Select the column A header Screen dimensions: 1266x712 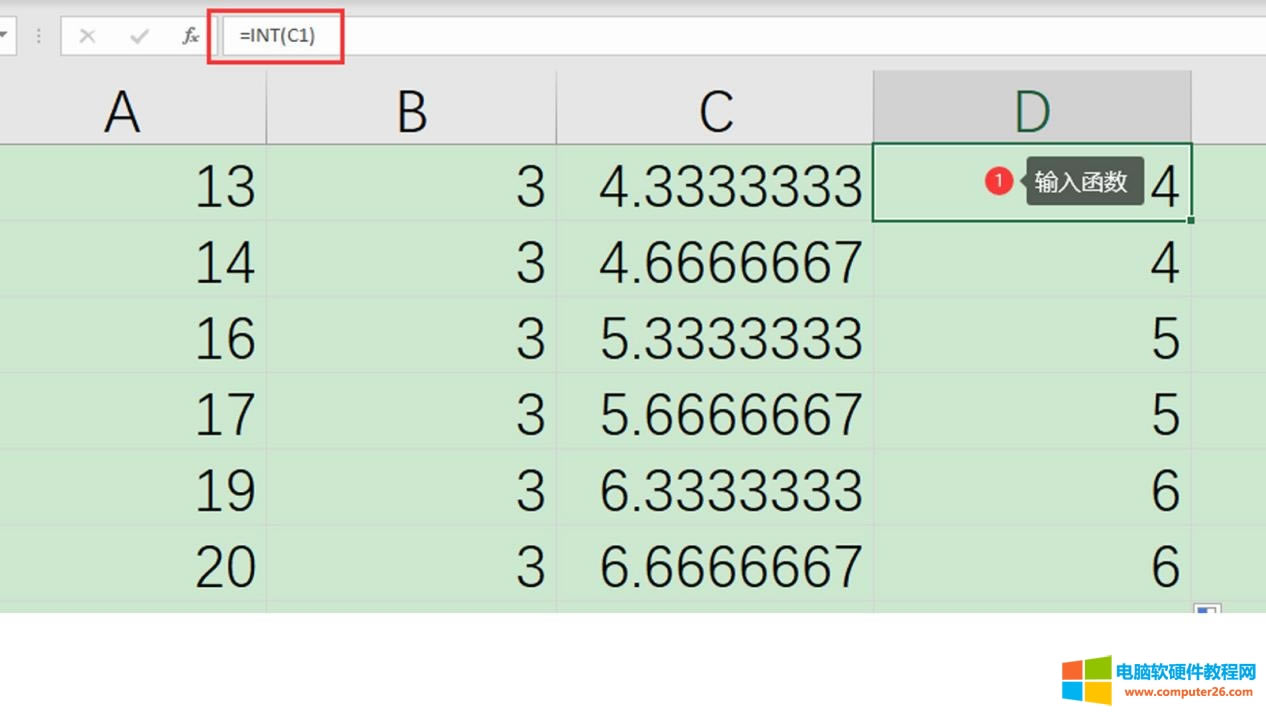coord(122,110)
